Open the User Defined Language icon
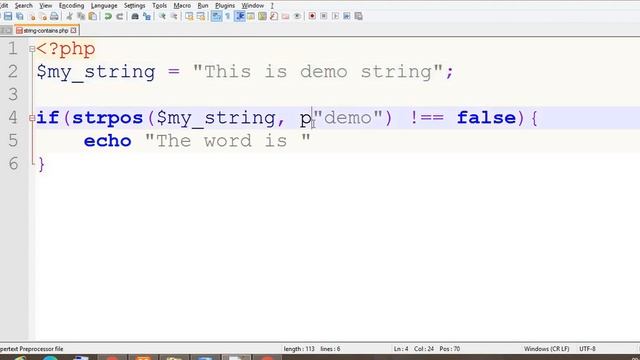This screenshot has width=640, height=360. [x=251, y=16]
